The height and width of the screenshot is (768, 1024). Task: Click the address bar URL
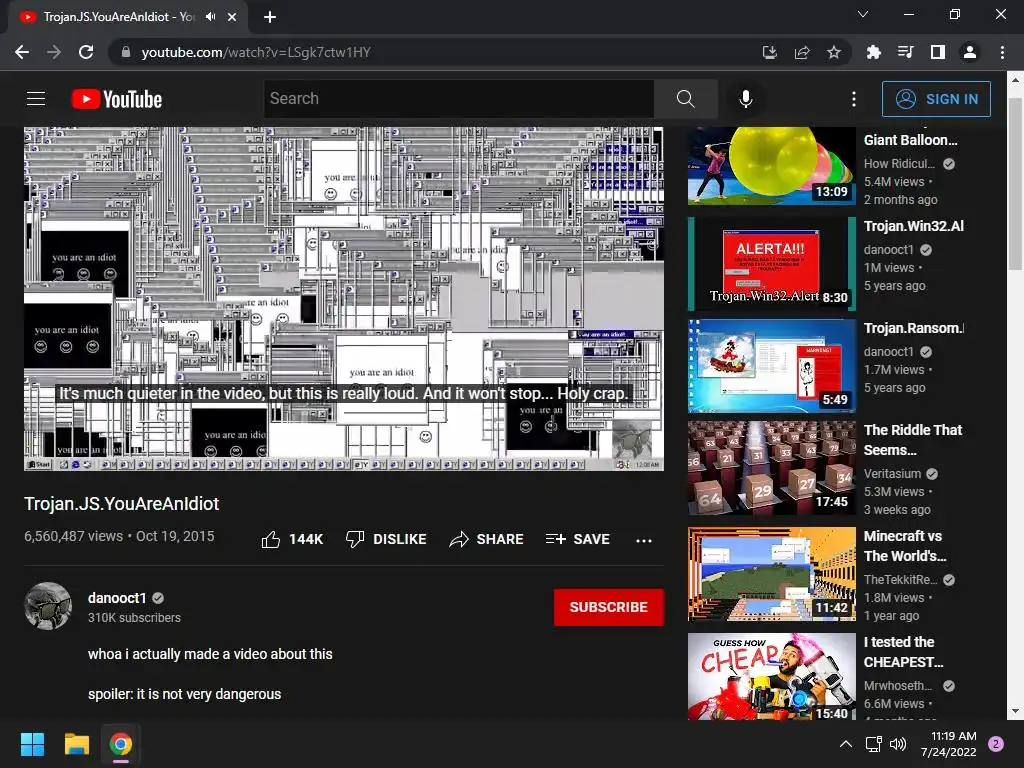(256, 52)
